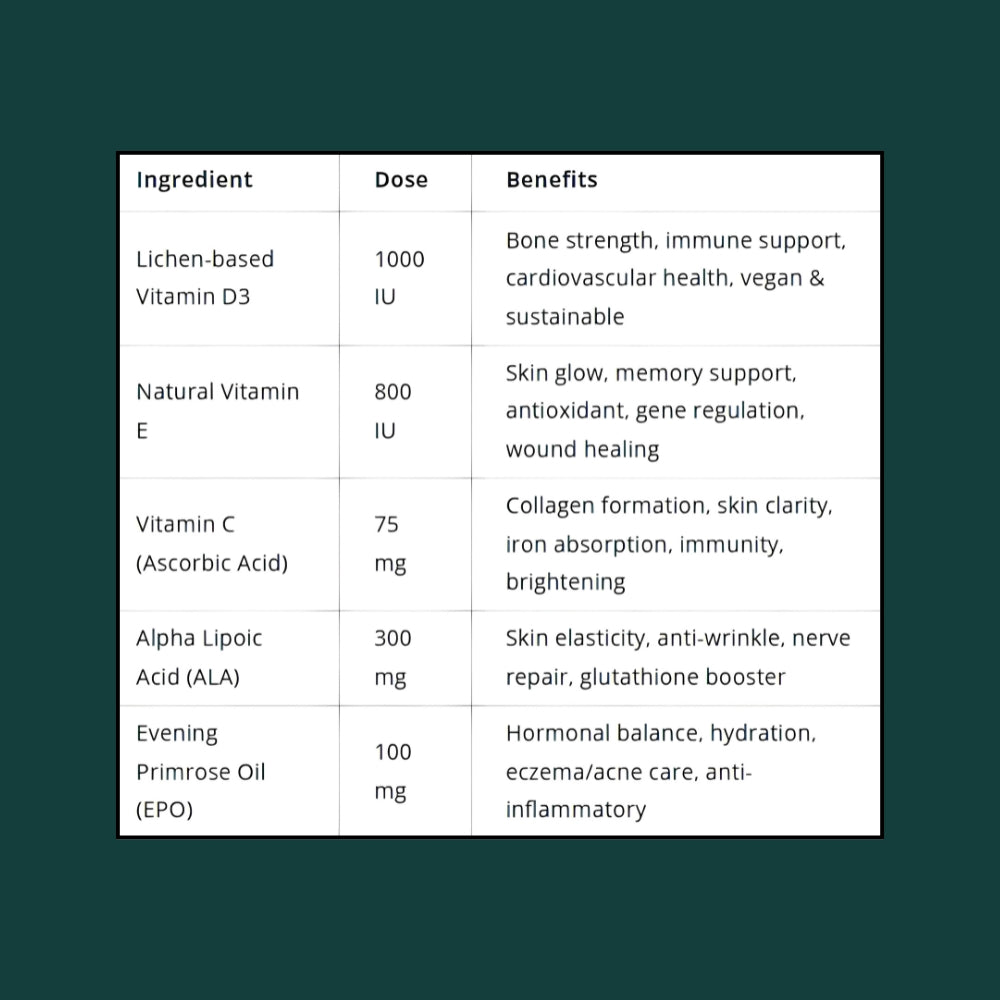Click the word "sustainable" in Benefits
Viewport: 1000px width, 1000px height.
(564, 317)
